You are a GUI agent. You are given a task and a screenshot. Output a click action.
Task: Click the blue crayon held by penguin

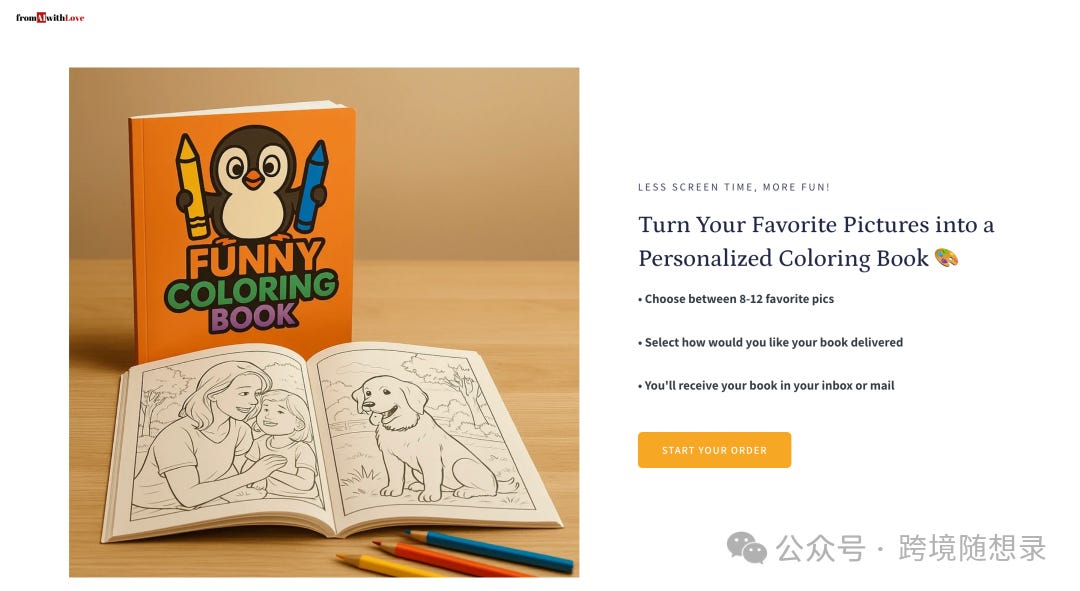(311, 185)
